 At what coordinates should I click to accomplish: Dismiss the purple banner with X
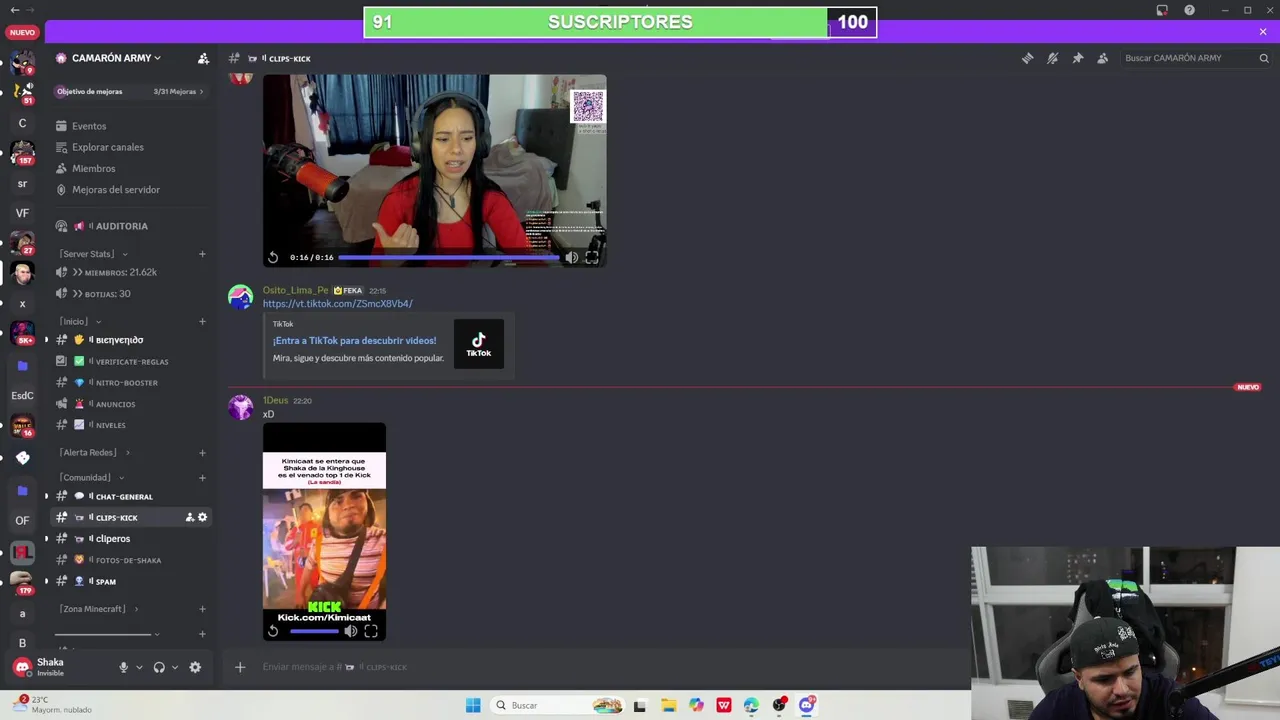(1263, 32)
